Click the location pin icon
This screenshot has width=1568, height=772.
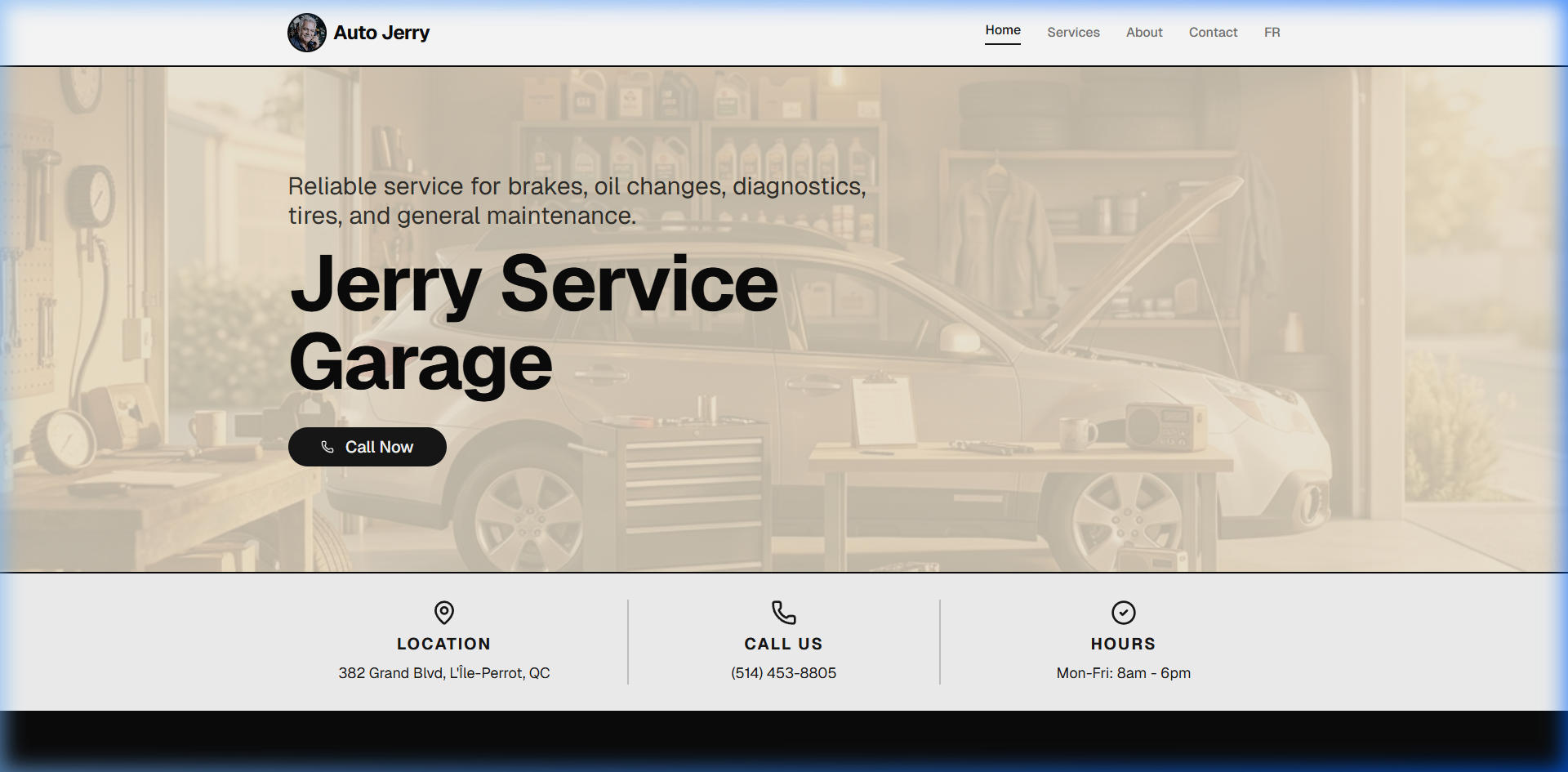444,613
